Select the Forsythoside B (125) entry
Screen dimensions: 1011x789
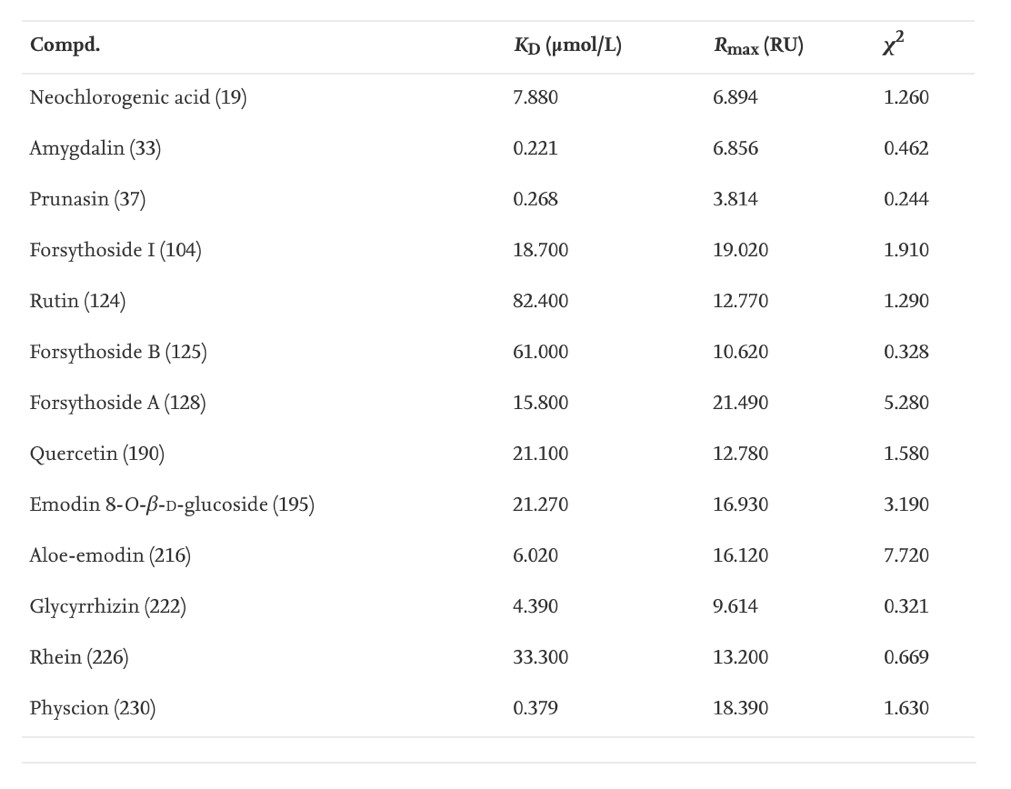pyautogui.click(x=118, y=352)
